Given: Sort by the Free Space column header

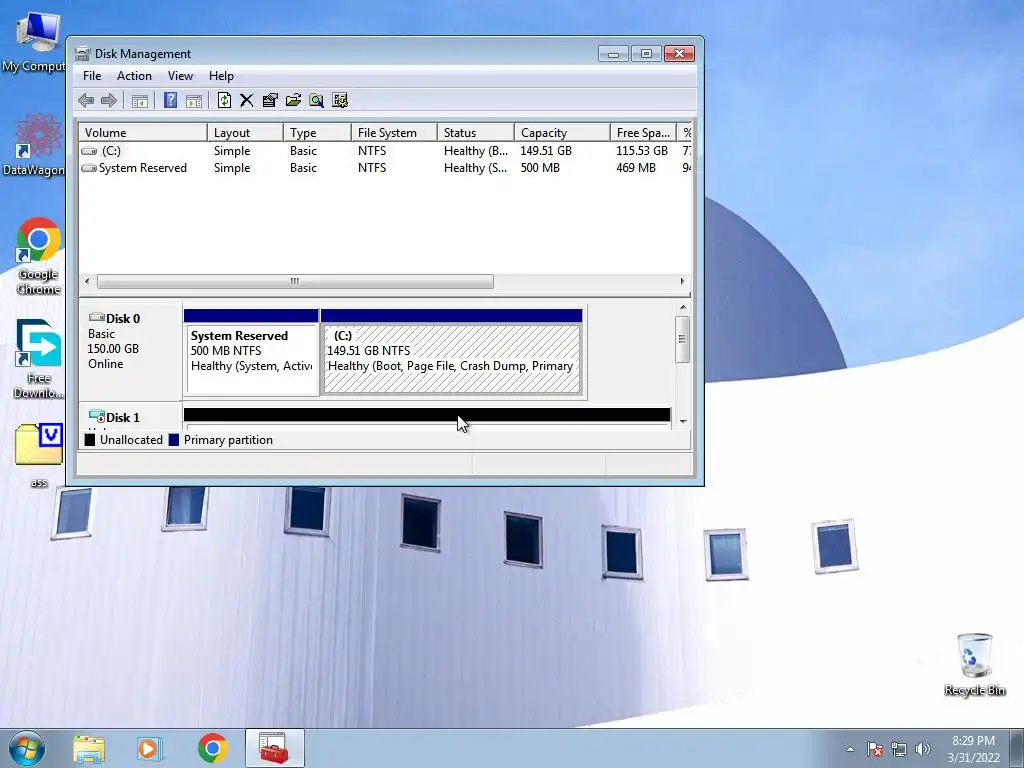Looking at the screenshot, I should pos(643,133).
